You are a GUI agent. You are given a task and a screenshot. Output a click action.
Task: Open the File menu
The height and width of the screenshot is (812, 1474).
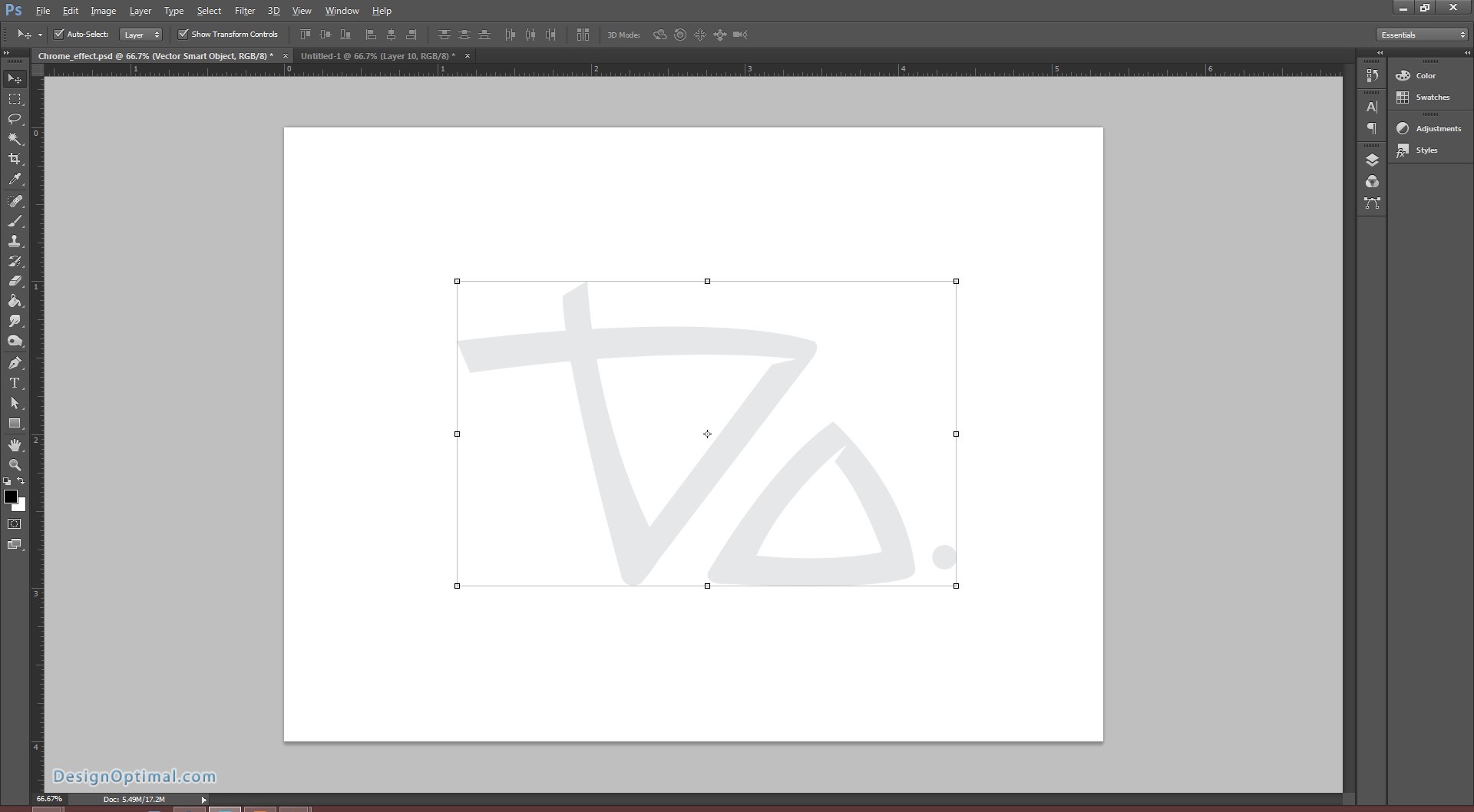(43, 11)
